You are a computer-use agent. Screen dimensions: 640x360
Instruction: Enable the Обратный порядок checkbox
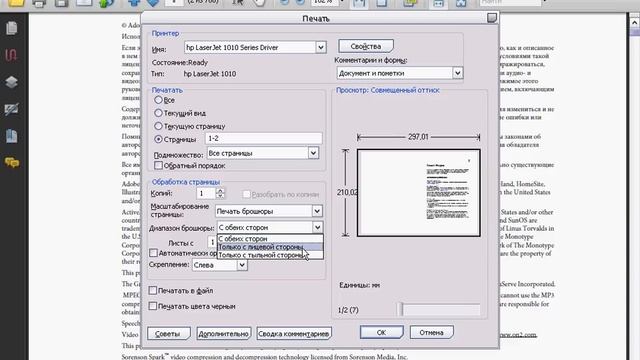[x=158, y=165]
